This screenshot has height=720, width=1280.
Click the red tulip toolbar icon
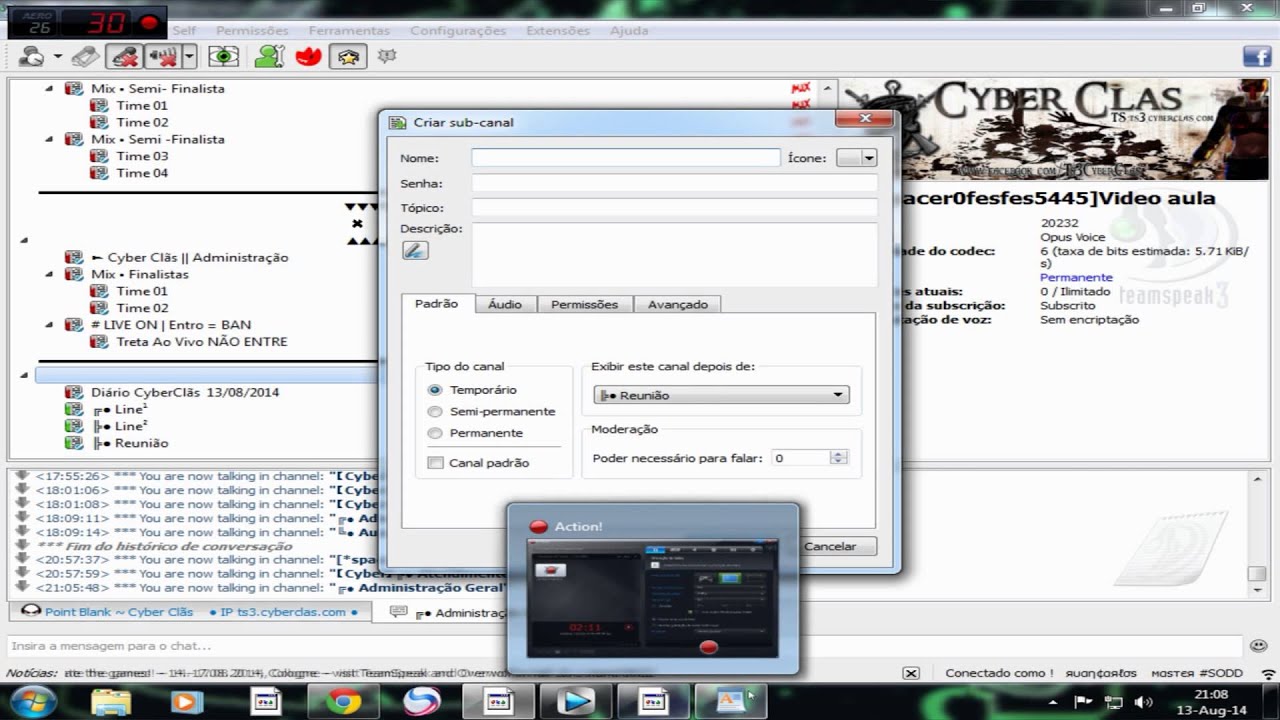tap(308, 56)
